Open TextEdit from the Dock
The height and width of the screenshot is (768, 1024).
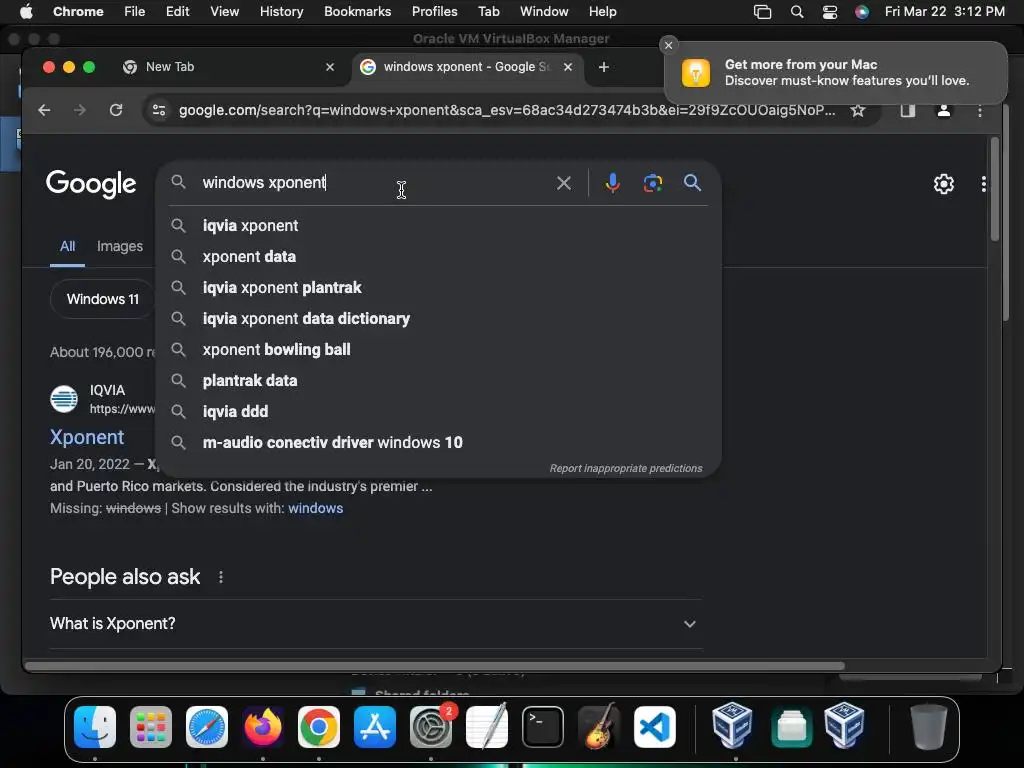[x=487, y=726]
